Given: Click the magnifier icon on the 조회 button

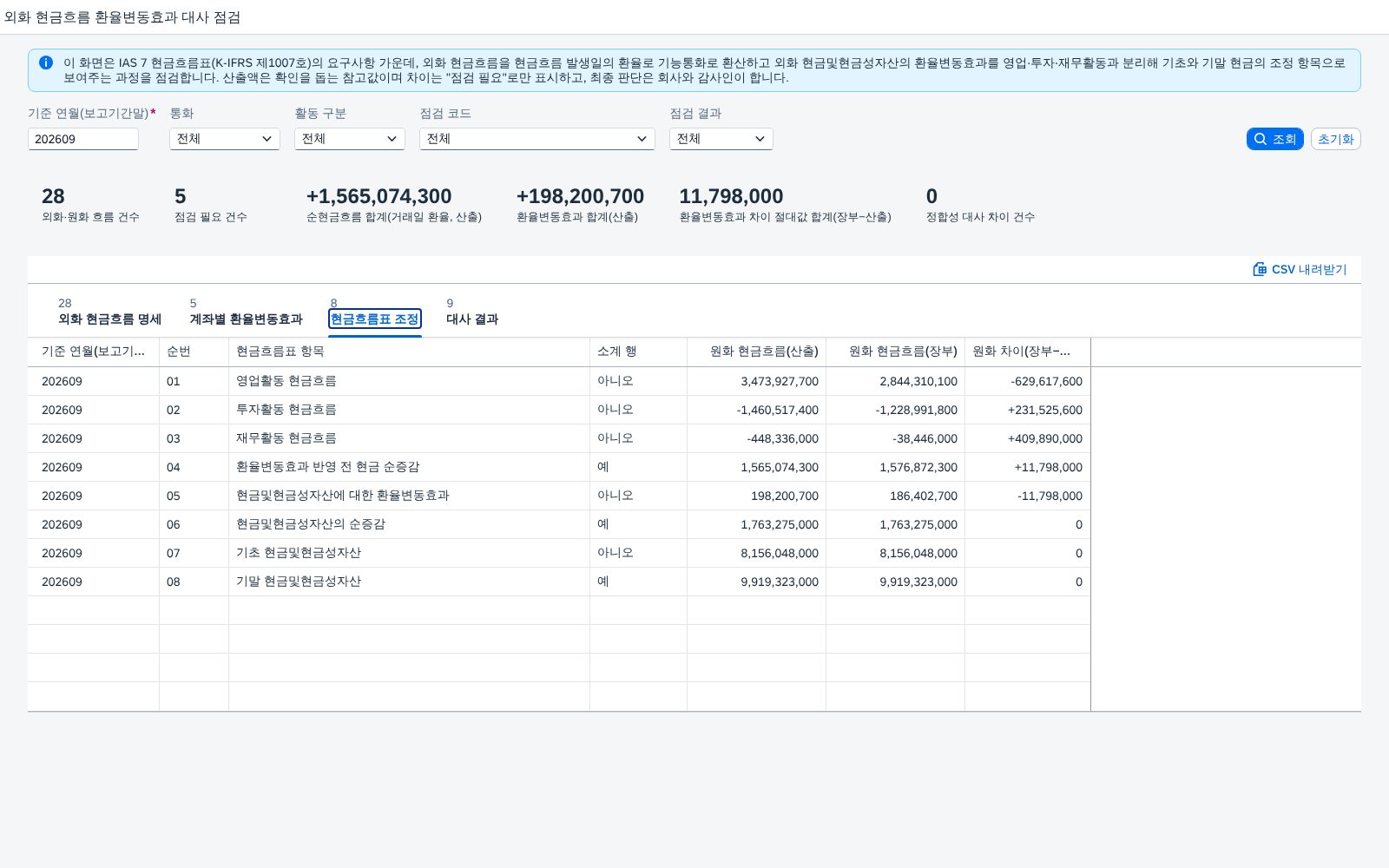Looking at the screenshot, I should coord(1261,139).
